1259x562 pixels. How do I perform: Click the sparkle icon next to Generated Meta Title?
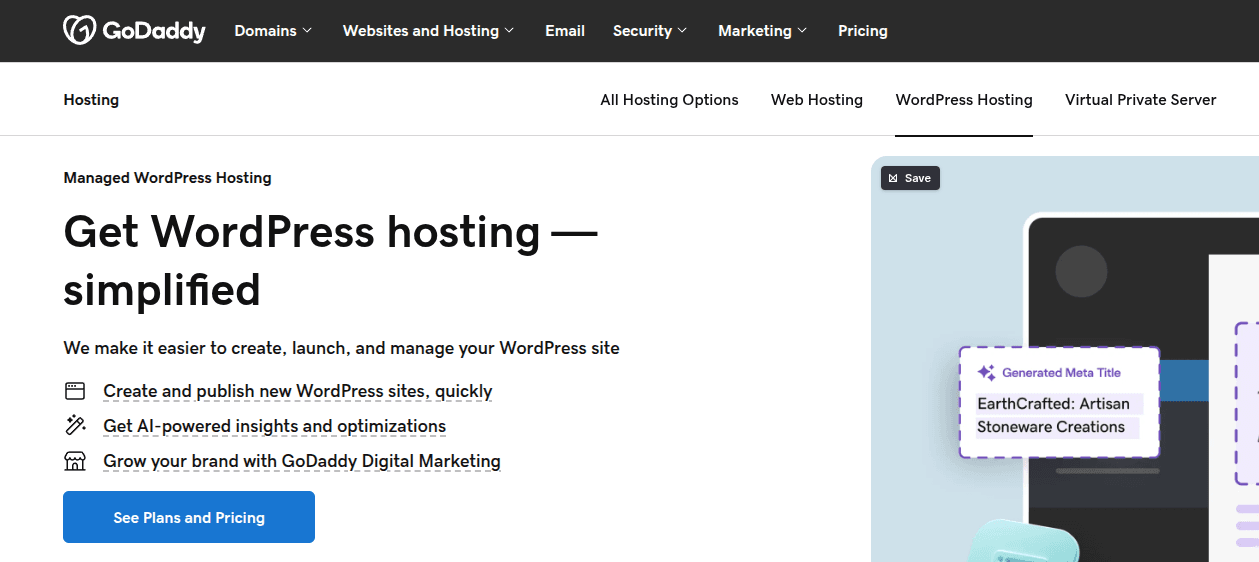tap(986, 372)
